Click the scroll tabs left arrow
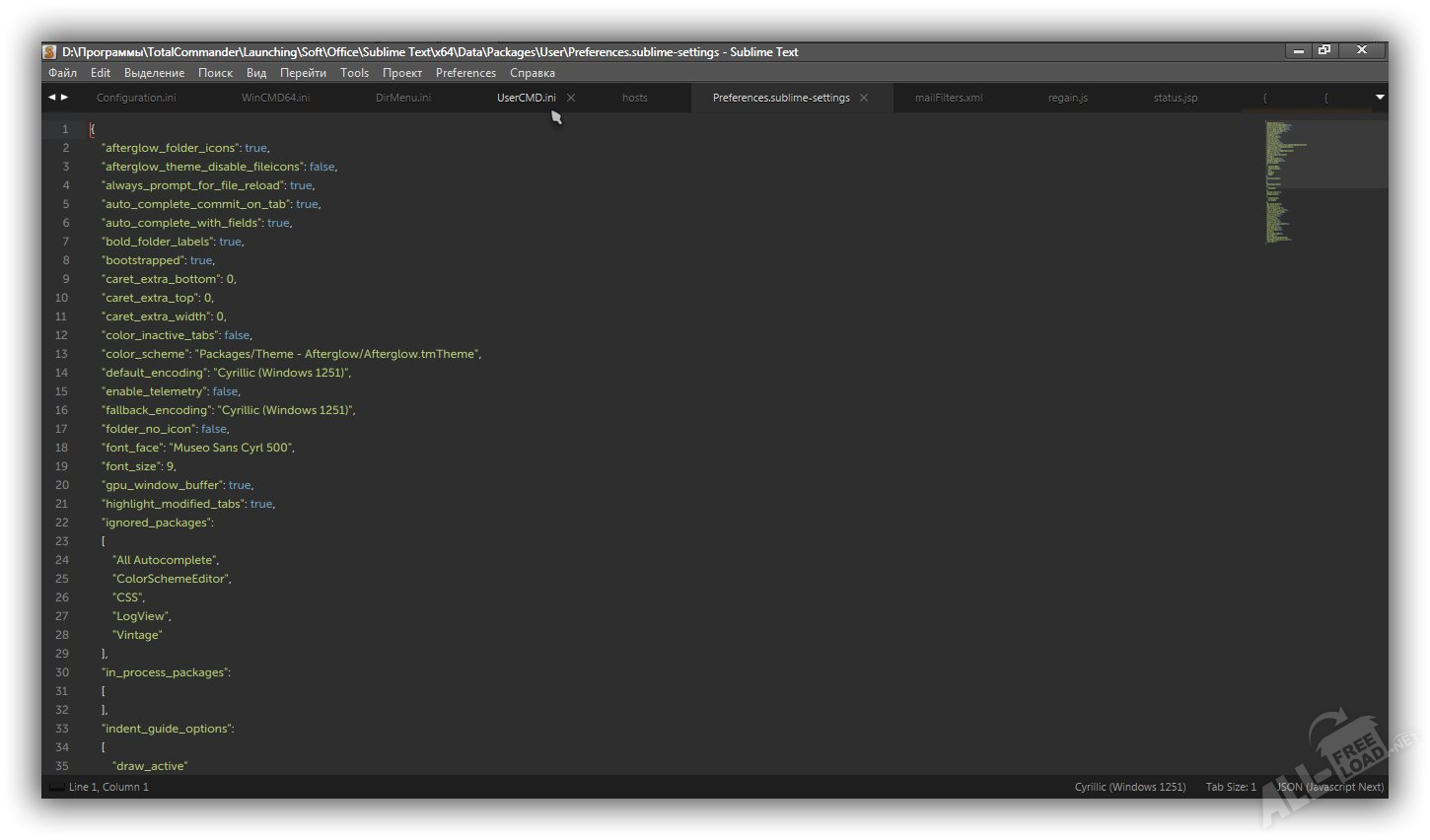 tap(51, 97)
